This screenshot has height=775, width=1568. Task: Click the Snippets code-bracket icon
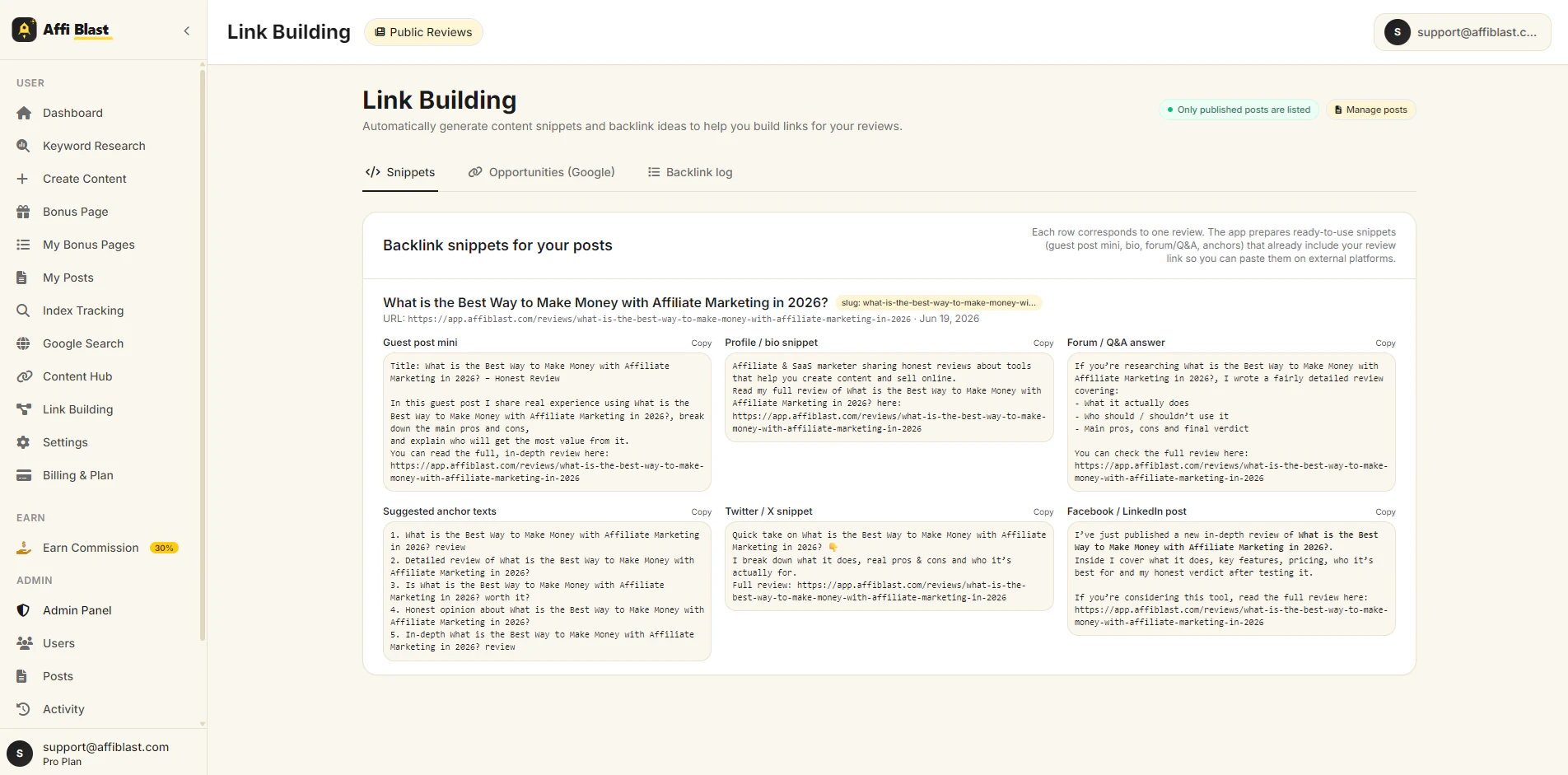tap(373, 172)
